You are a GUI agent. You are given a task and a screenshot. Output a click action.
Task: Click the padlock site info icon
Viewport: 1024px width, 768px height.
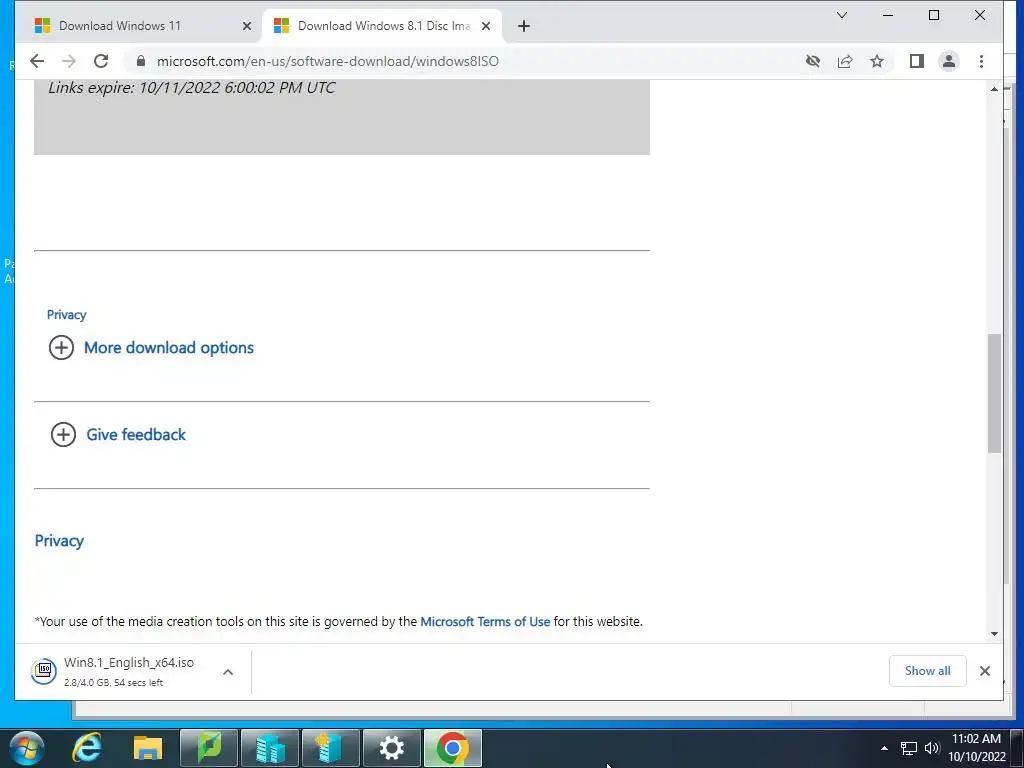tap(140, 61)
